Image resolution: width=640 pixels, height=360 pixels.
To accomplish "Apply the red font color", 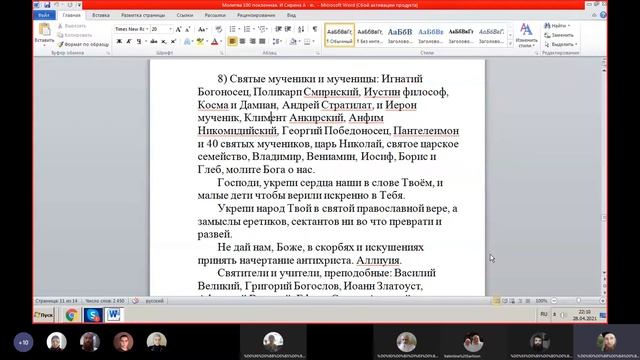I will pyautogui.click(x=216, y=41).
